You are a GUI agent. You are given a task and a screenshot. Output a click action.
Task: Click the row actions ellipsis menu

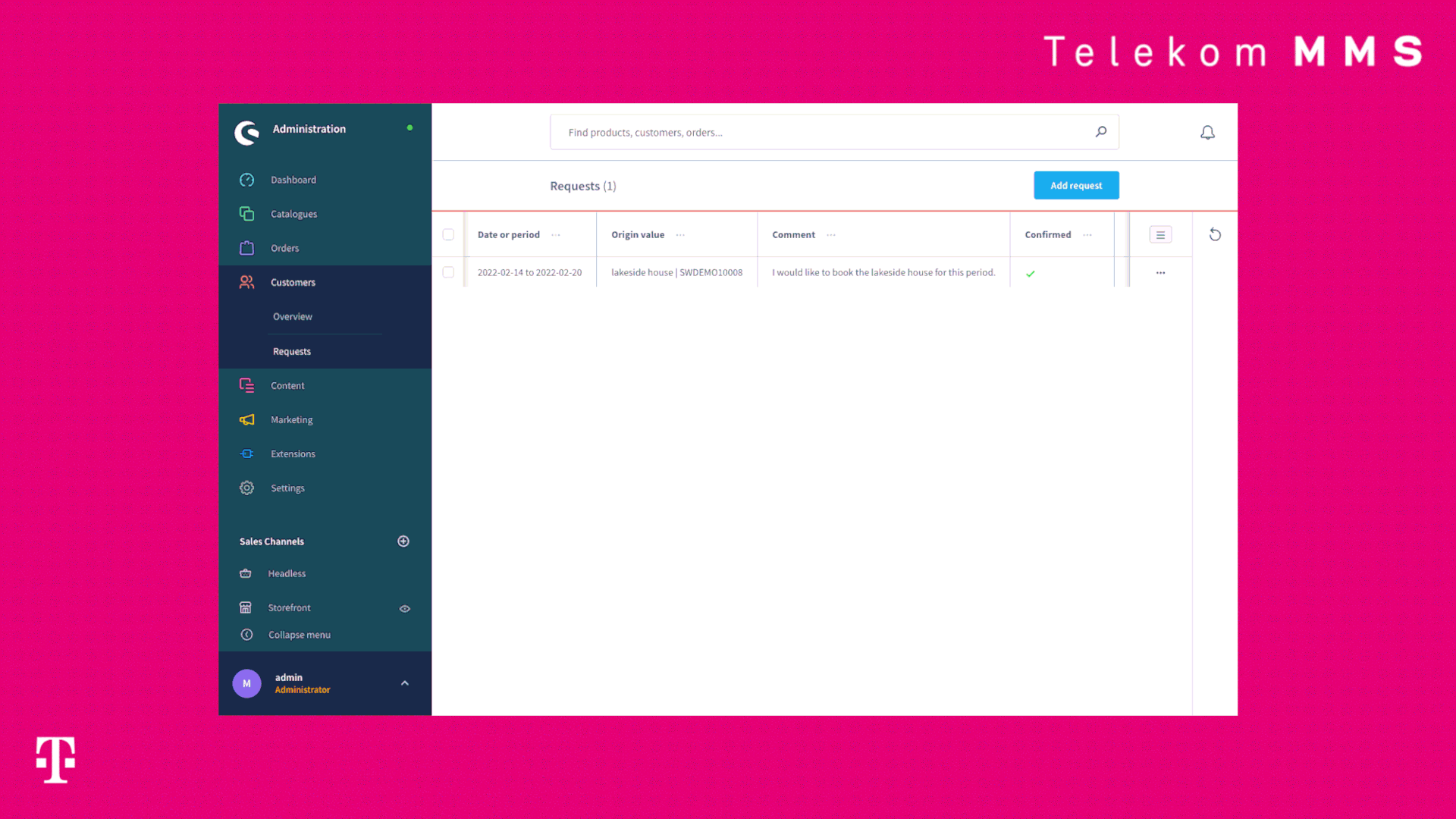(1160, 272)
